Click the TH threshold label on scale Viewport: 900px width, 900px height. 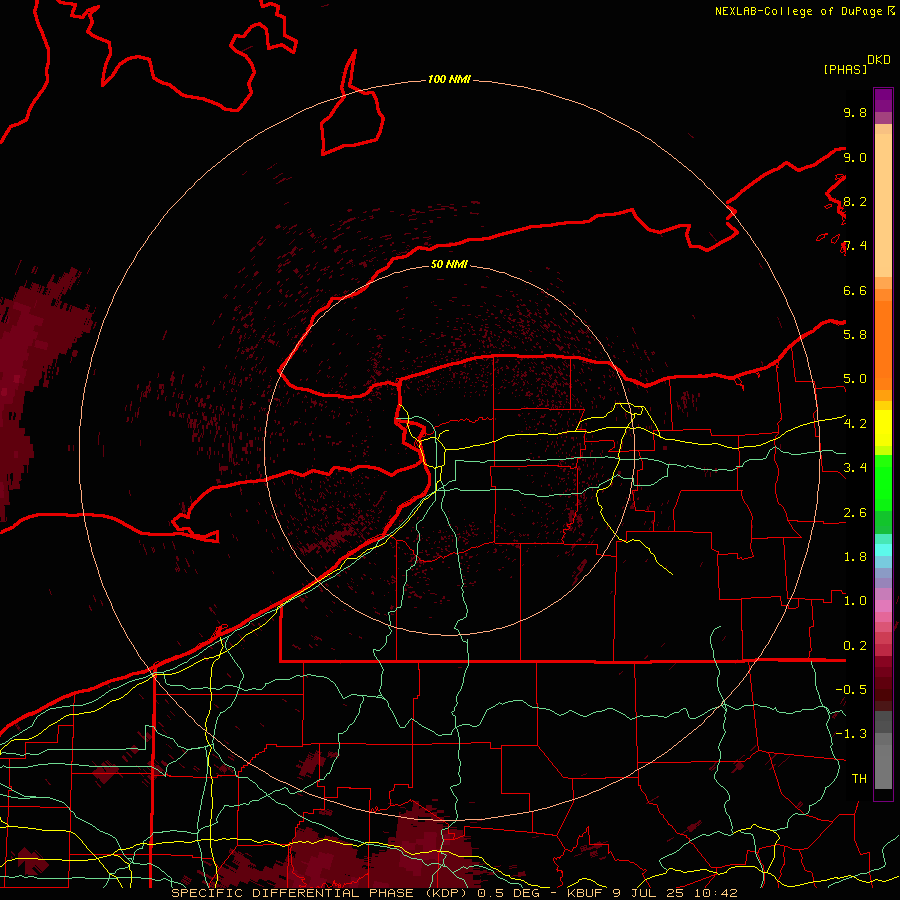[859, 778]
